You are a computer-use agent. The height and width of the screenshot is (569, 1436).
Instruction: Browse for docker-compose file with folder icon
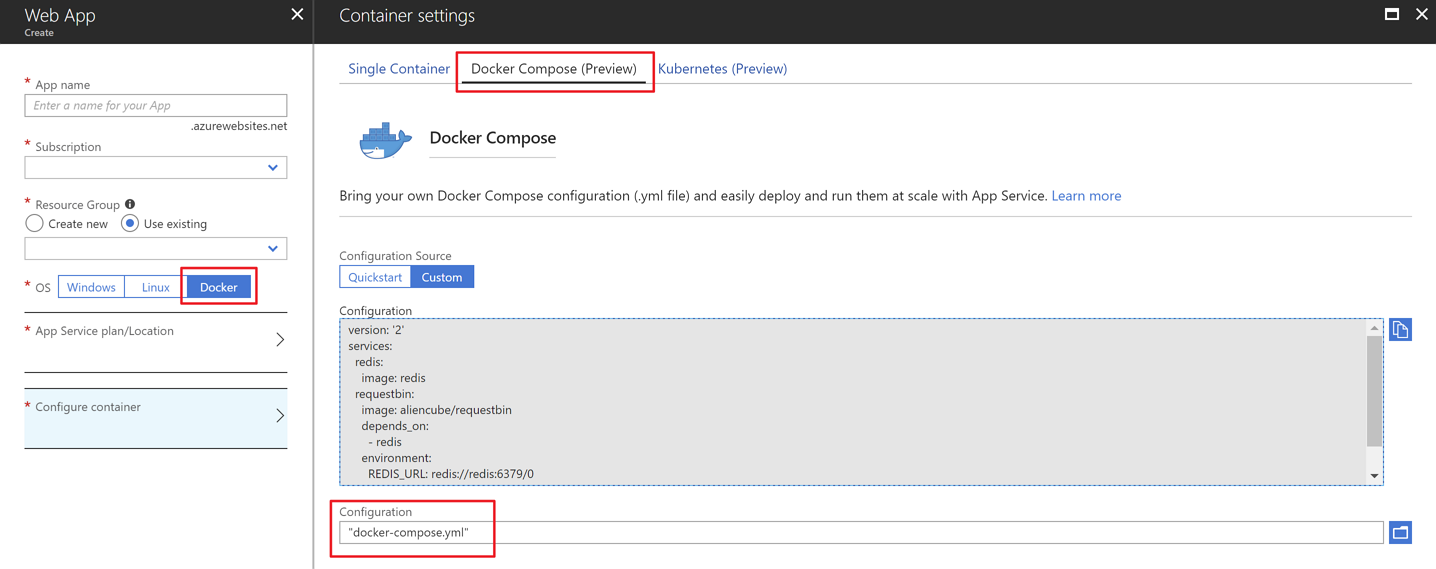point(1400,533)
